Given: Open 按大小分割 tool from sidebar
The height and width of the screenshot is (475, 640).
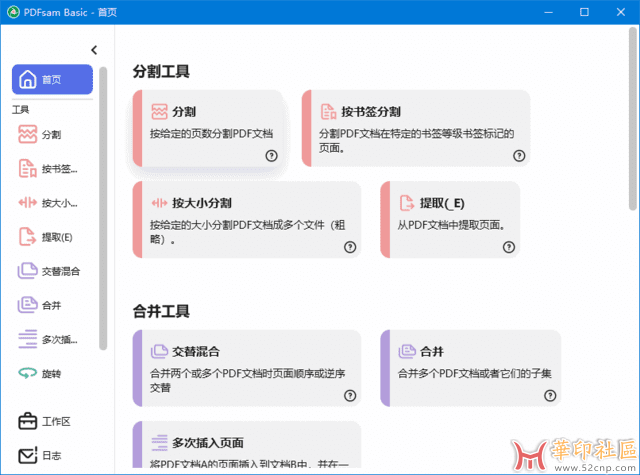Looking at the screenshot, I should (x=28, y=203).
